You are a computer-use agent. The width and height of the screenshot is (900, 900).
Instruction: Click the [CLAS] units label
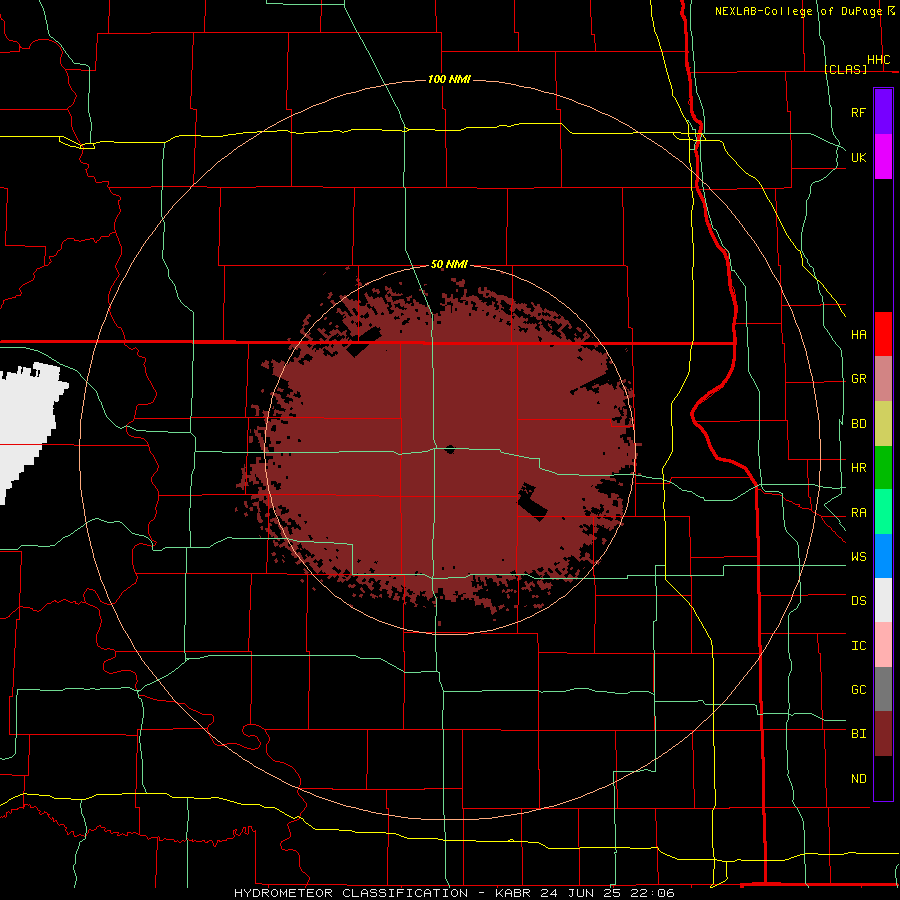tap(845, 69)
